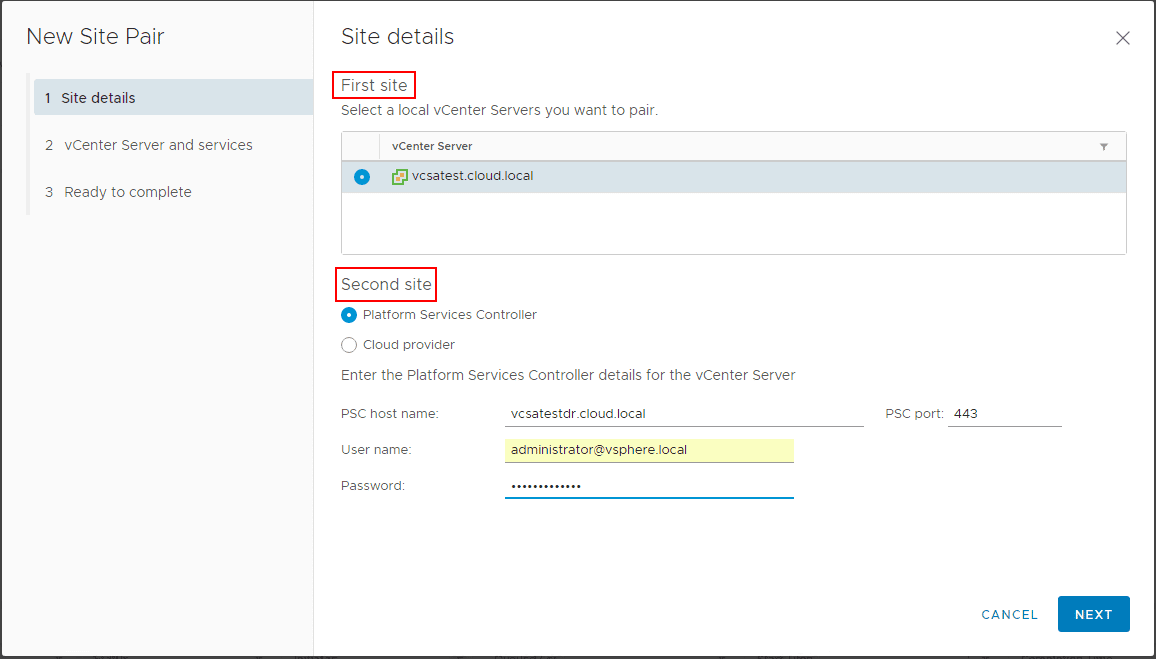Choose the Platform Services Controller option
The width and height of the screenshot is (1156, 659).
[x=349, y=315]
